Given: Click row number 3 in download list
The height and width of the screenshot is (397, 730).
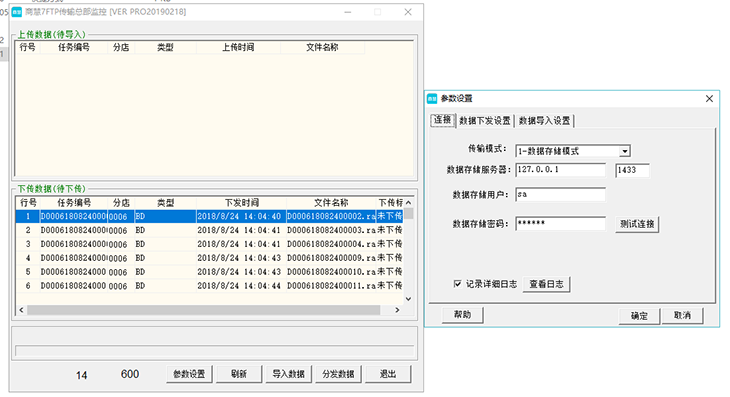Looking at the screenshot, I should coord(28,244).
